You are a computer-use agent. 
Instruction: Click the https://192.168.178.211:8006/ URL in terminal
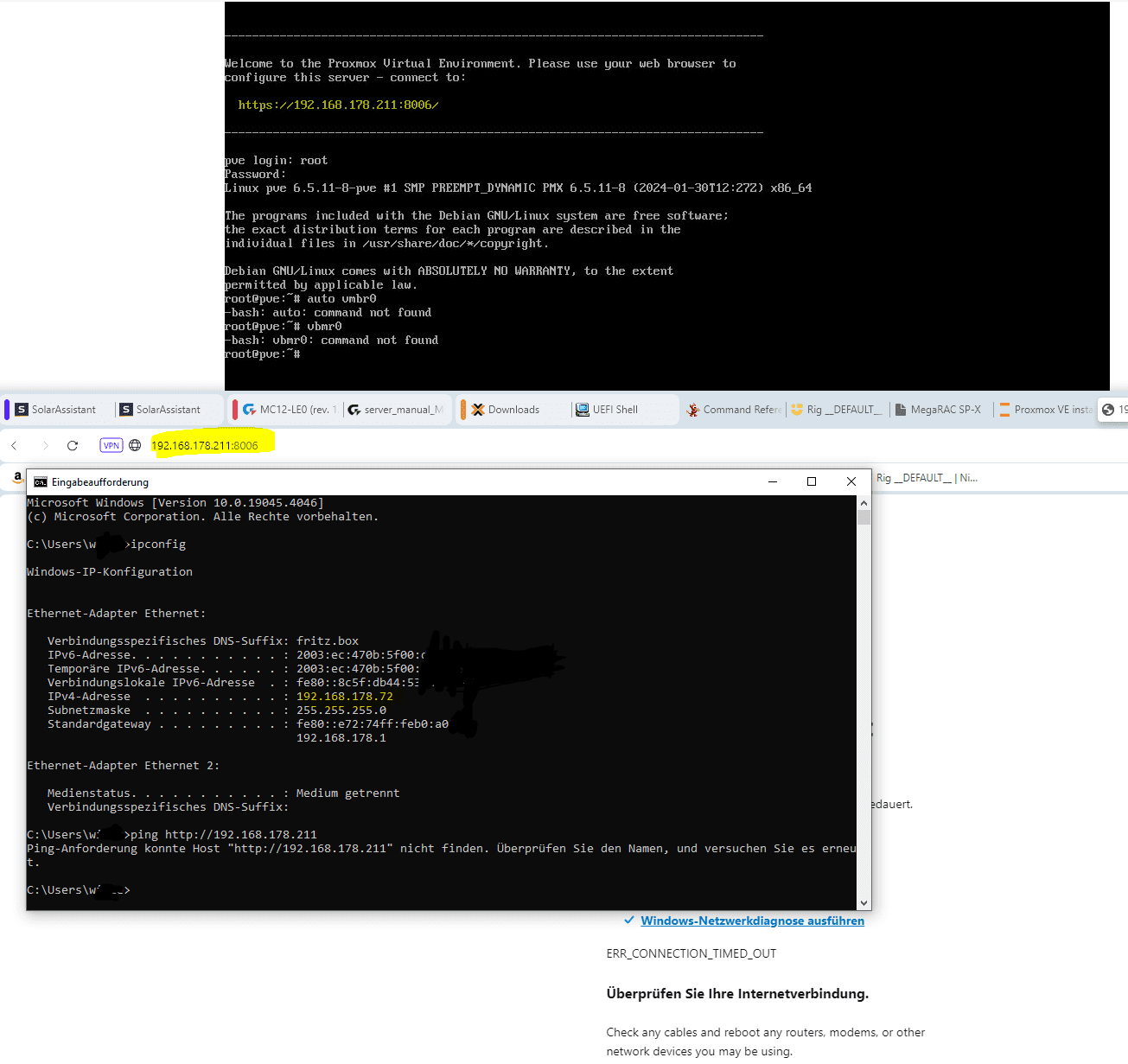(x=339, y=105)
